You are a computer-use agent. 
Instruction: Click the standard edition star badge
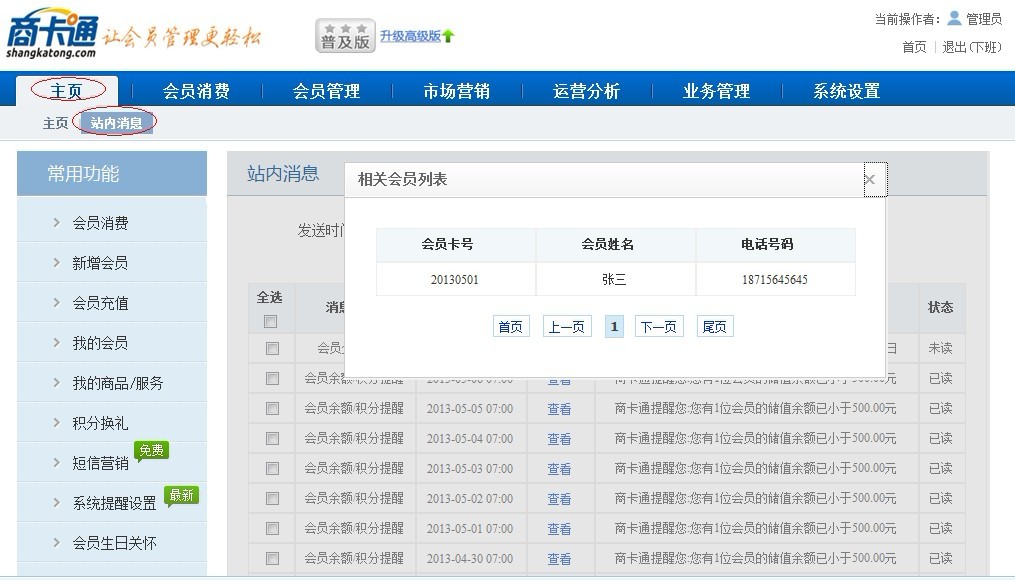coord(345,36)
